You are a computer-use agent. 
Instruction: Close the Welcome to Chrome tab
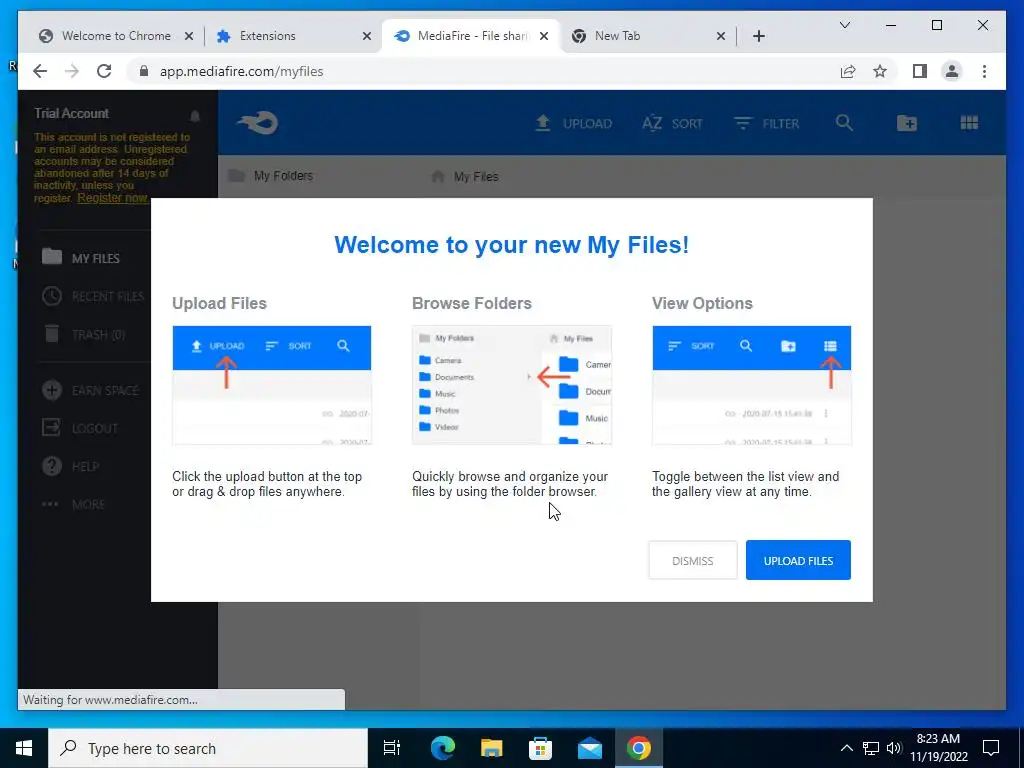tap(189, 36)
